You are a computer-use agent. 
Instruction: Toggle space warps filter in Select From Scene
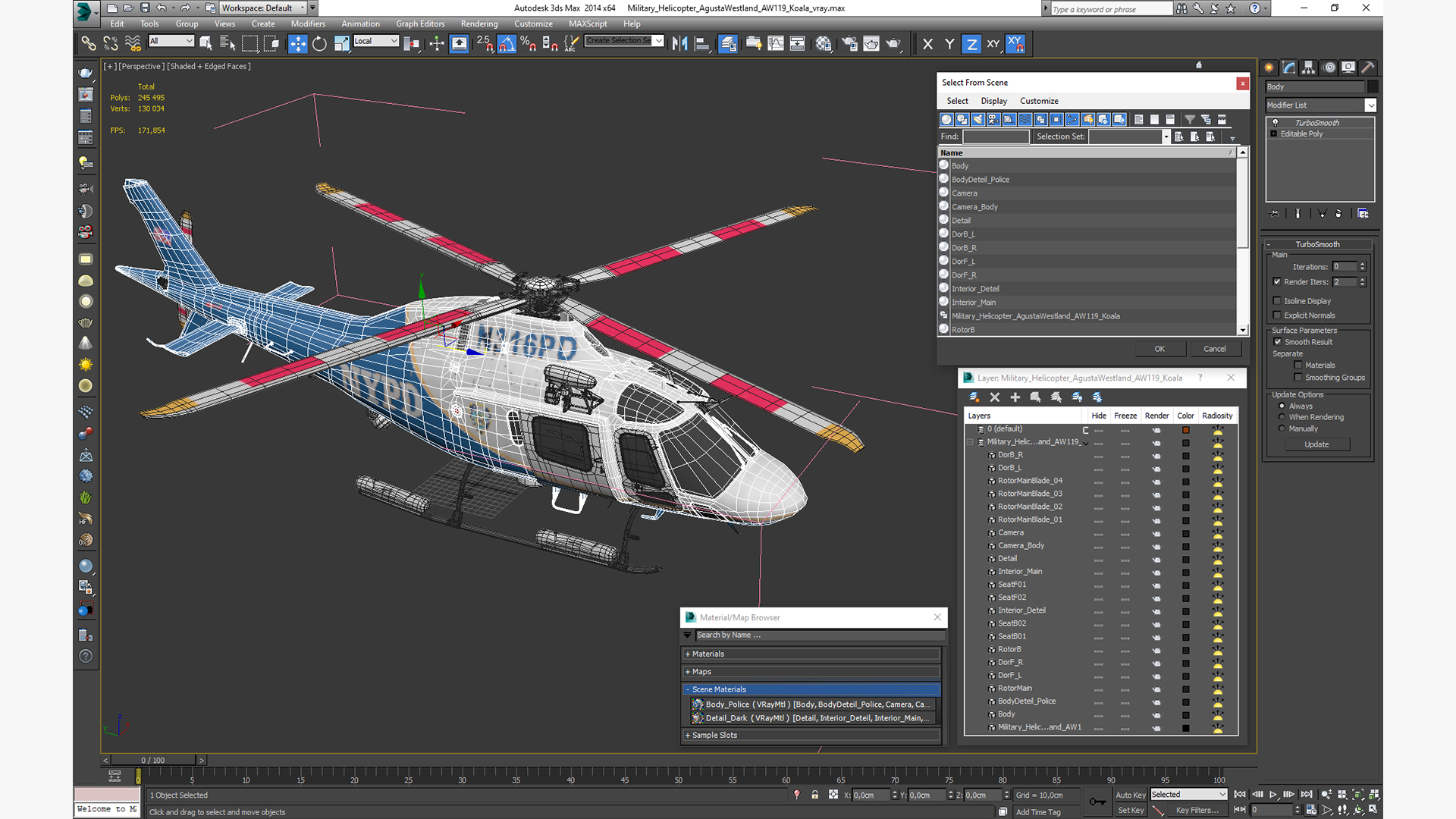pos(1025,120)
